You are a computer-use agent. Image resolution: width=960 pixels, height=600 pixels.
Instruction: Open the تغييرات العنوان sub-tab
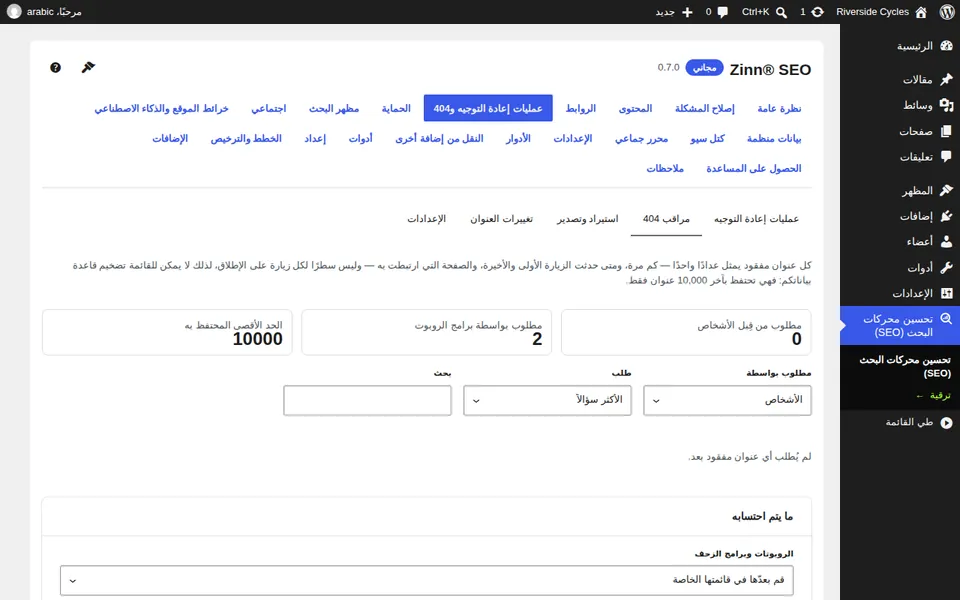pyautogui.click(x=501, y=219)
